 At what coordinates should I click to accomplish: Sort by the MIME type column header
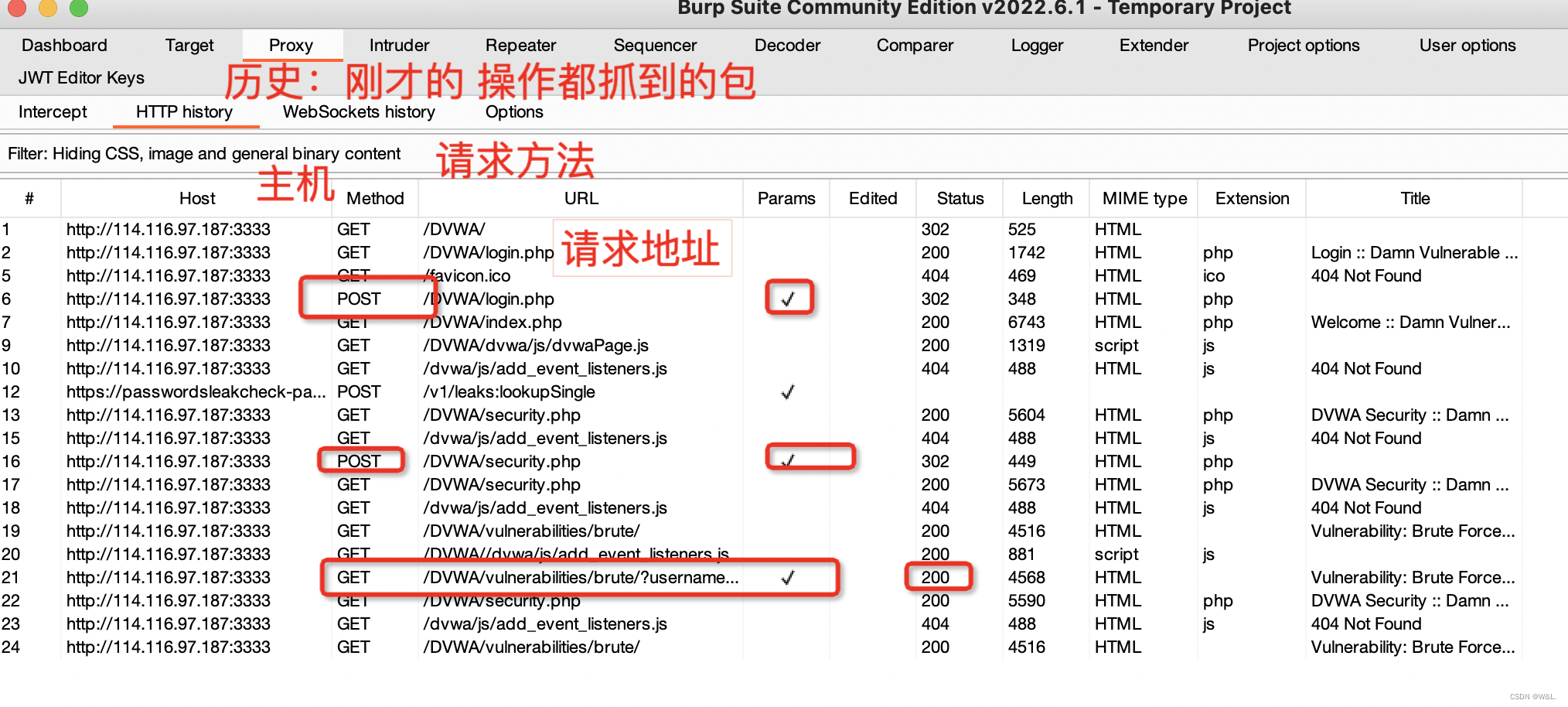[1144, 199]
